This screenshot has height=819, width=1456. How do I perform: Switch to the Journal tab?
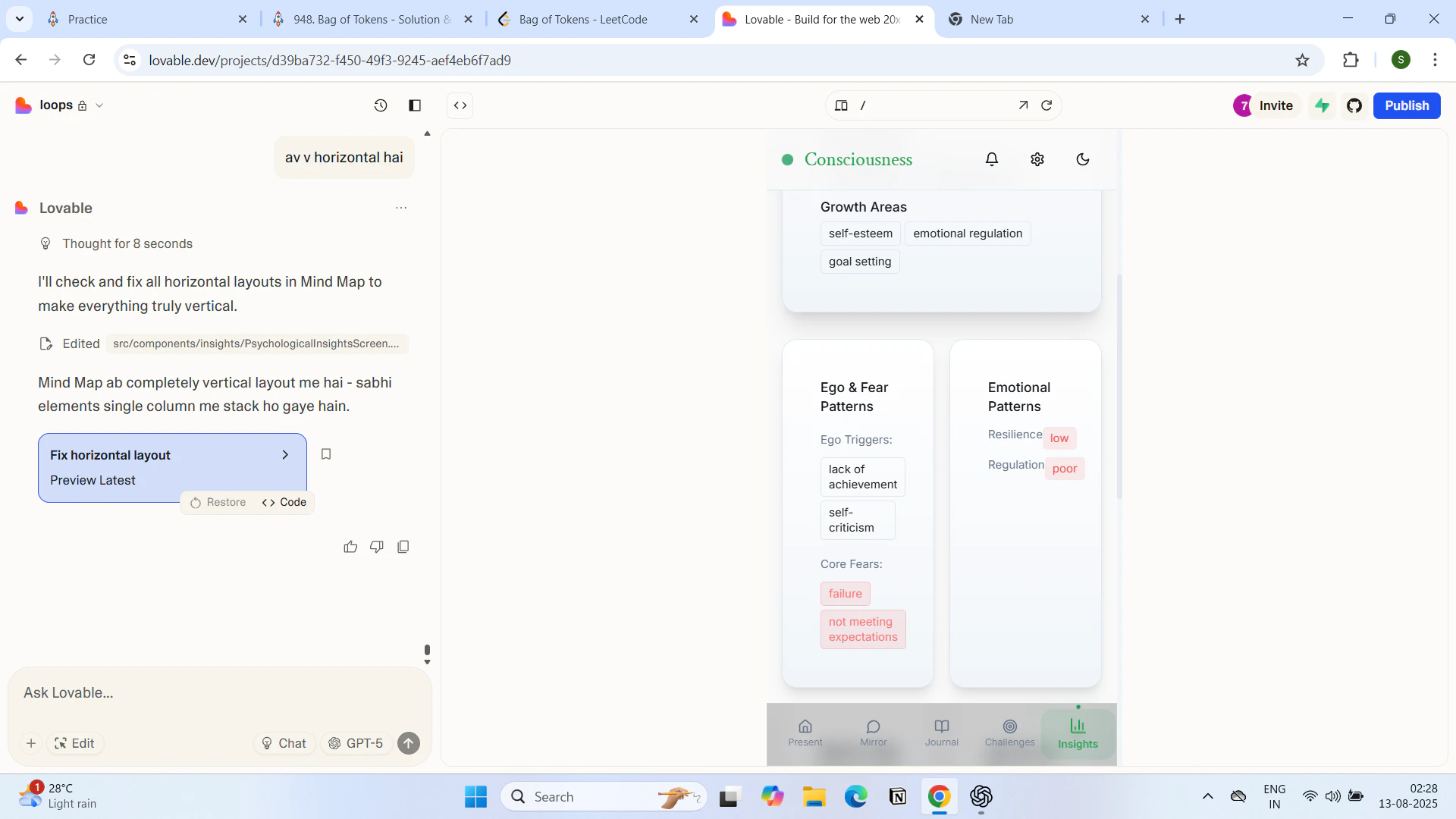pyautogui.click(x=941, y=733)
